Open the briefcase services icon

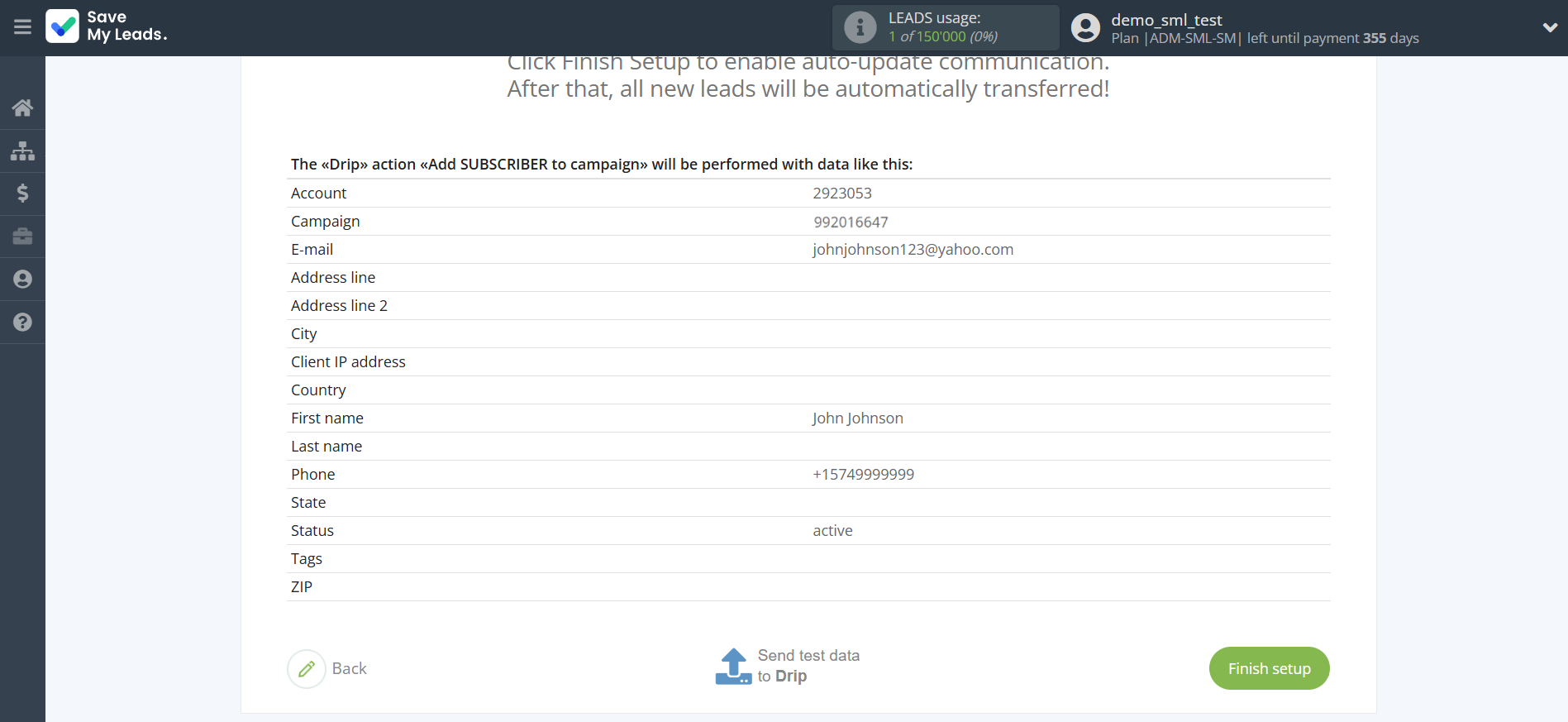22,237
